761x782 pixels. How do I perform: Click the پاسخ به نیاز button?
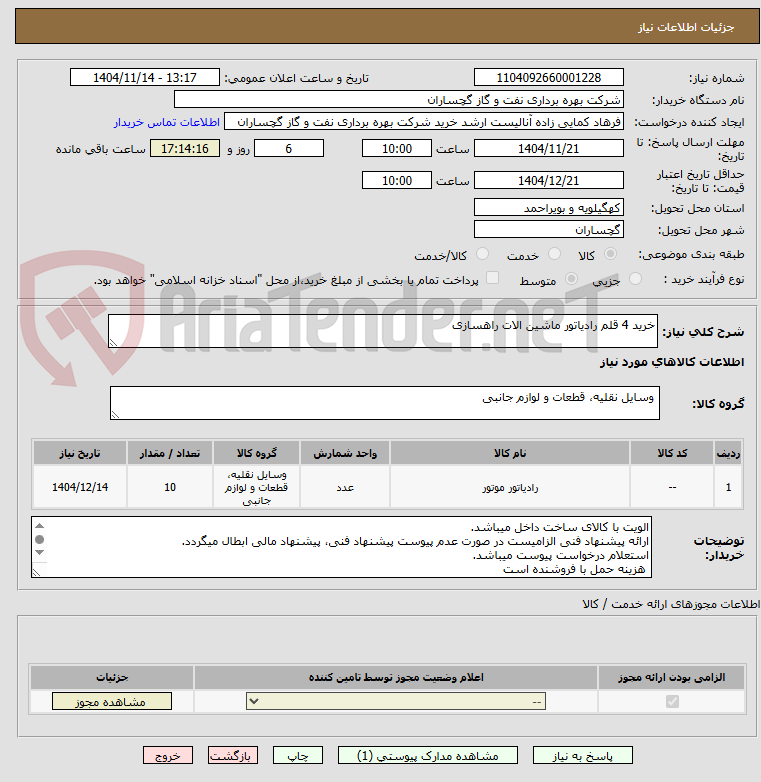point(582,755)
